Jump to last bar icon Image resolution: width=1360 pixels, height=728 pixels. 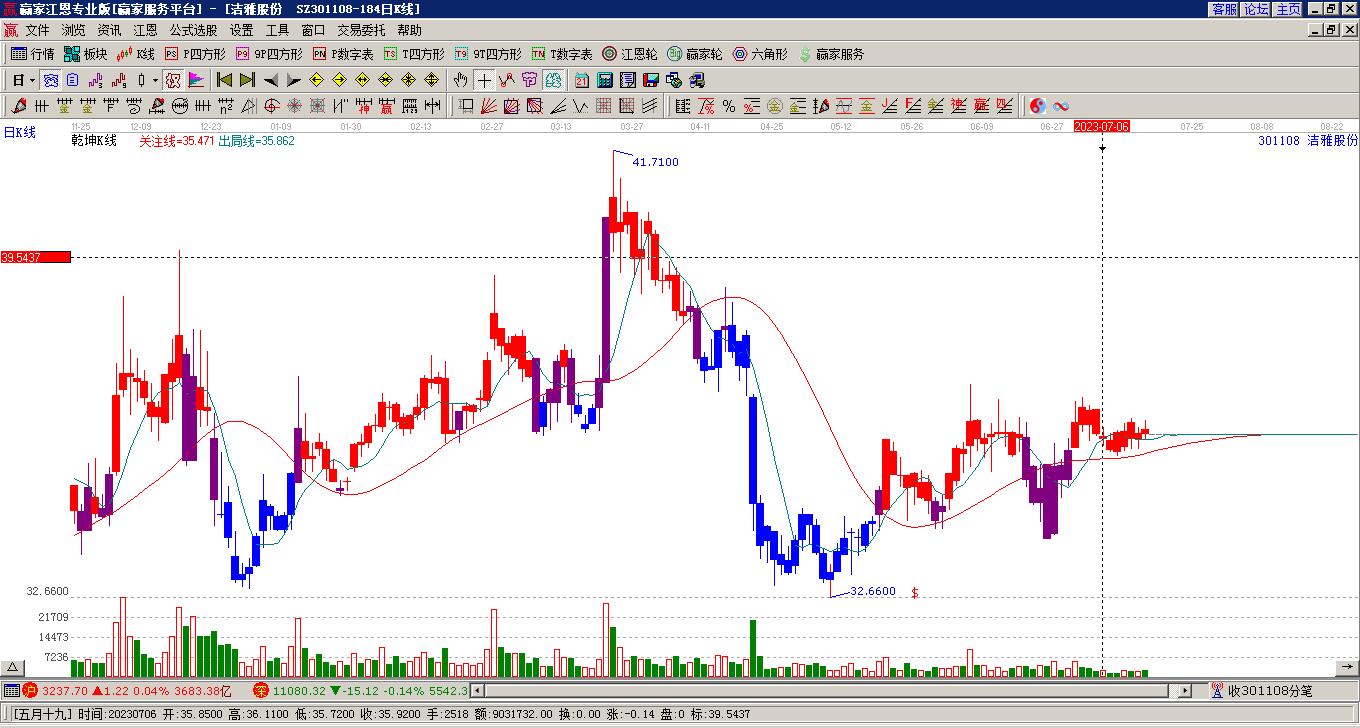coord(247,80)
